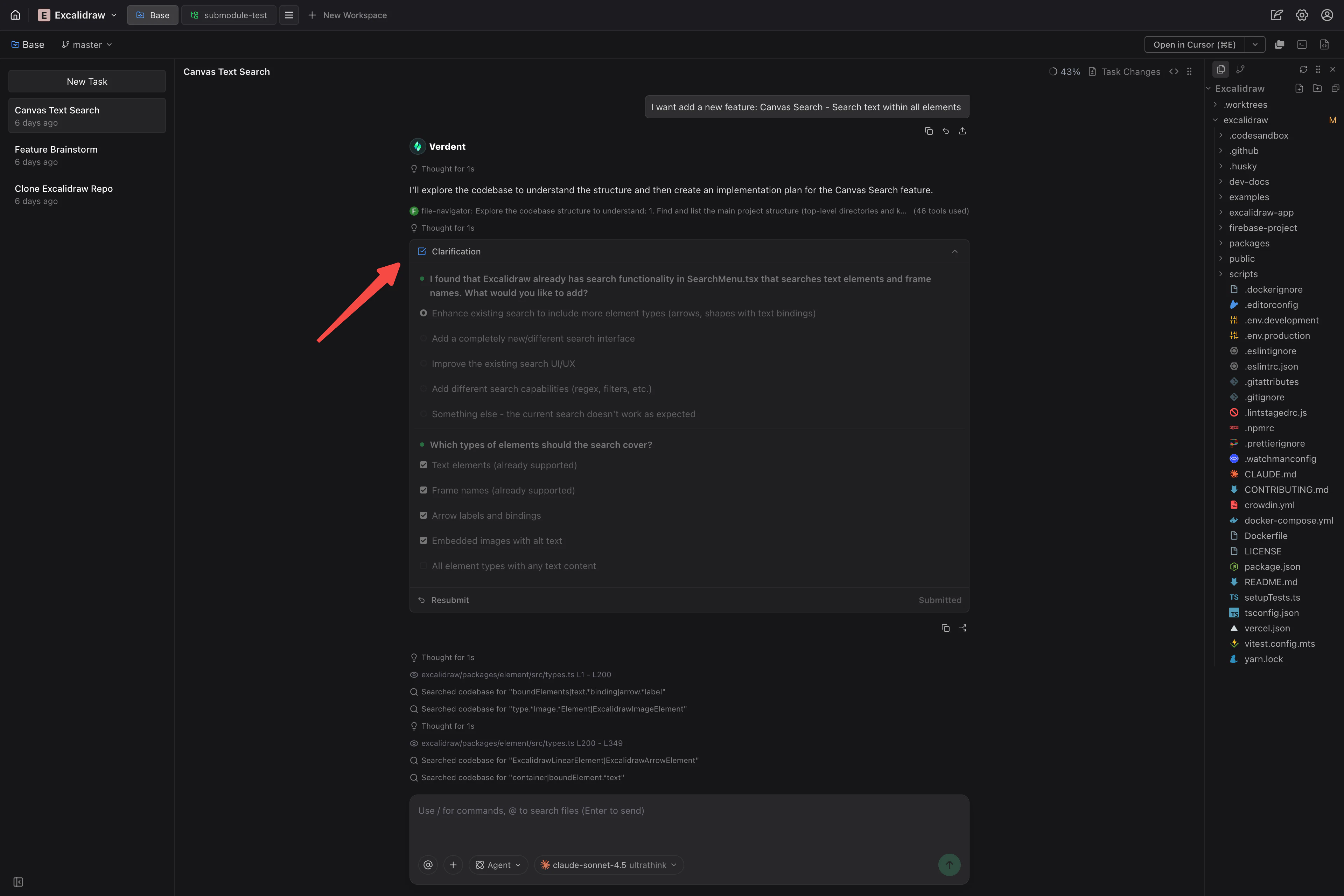Switch to the source control branch view
Image resolution: width=1344 pixels, height=896 pixels.
tap(1240, 69)
